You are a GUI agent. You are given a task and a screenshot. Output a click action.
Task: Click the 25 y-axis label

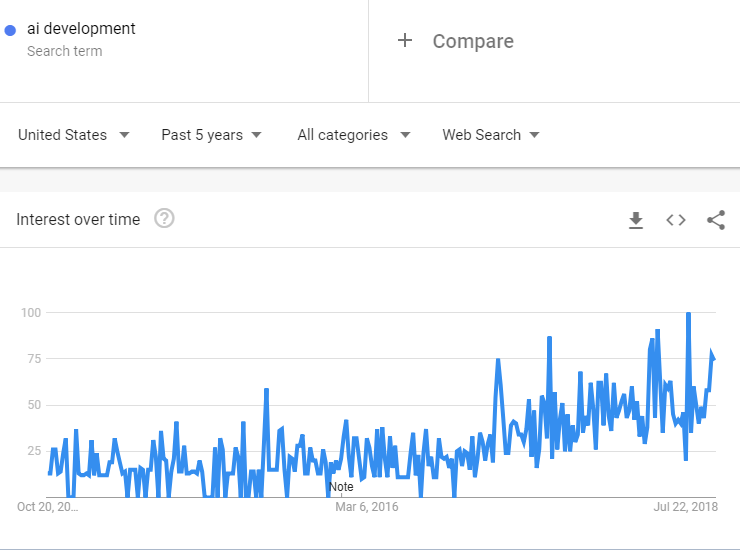(34, 451)
